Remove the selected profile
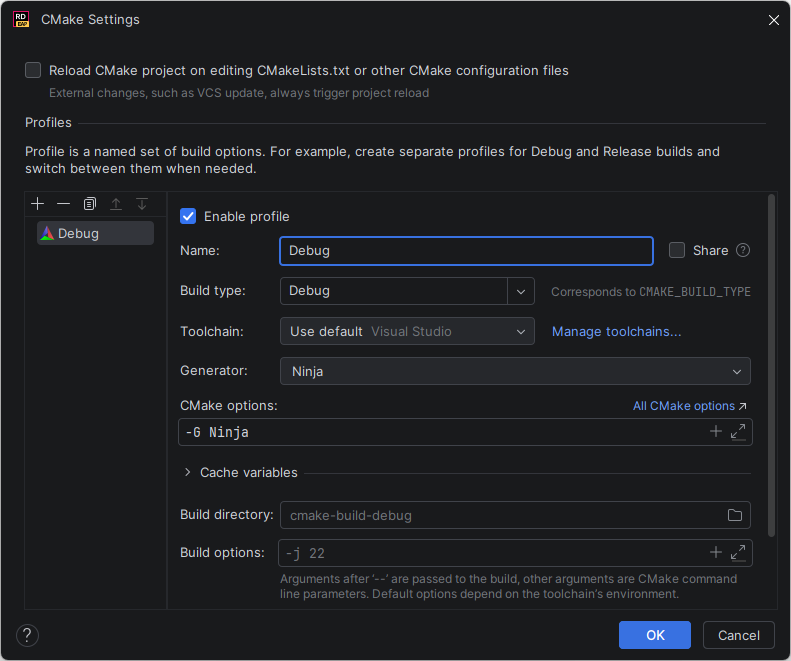The height and width of the screenshot is (661, 791). pyautogui.click(x=64, y=204)
